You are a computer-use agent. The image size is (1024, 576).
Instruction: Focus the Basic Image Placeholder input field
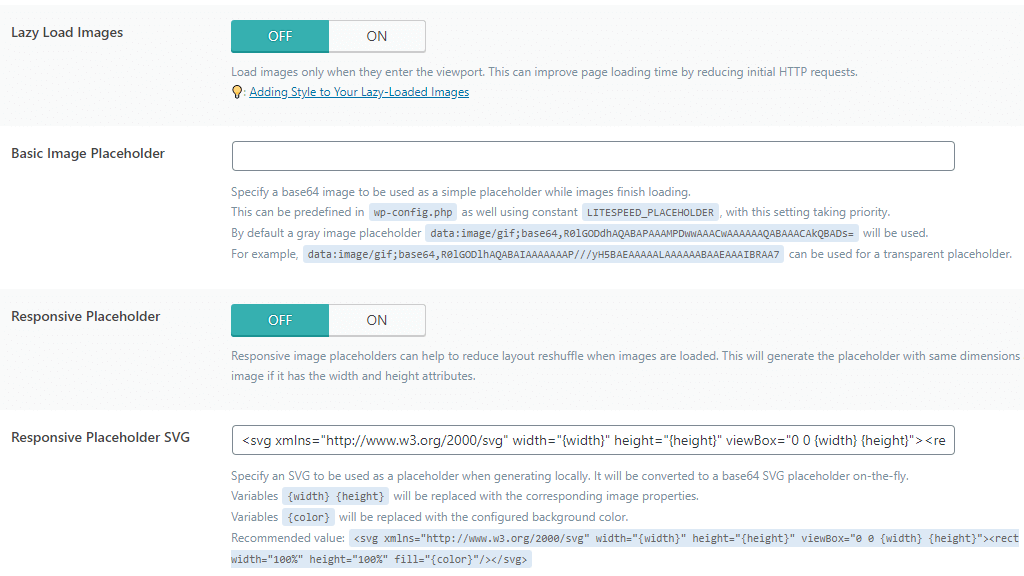click(593, 156)
